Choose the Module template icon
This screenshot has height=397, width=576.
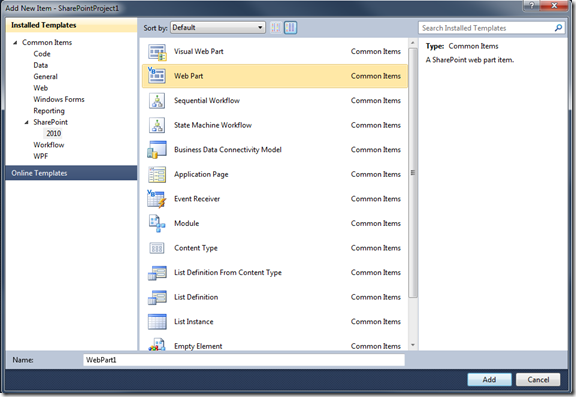[157, 224]
